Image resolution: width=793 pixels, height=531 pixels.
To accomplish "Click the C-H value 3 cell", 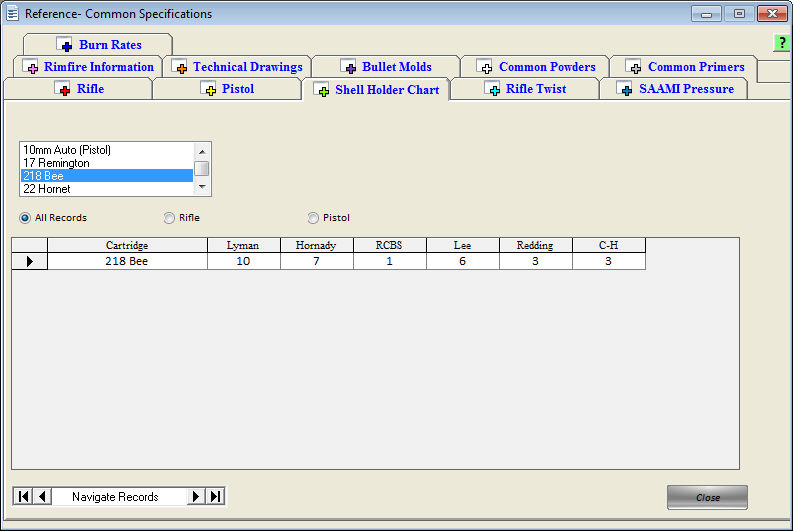I will pos(608,261).
